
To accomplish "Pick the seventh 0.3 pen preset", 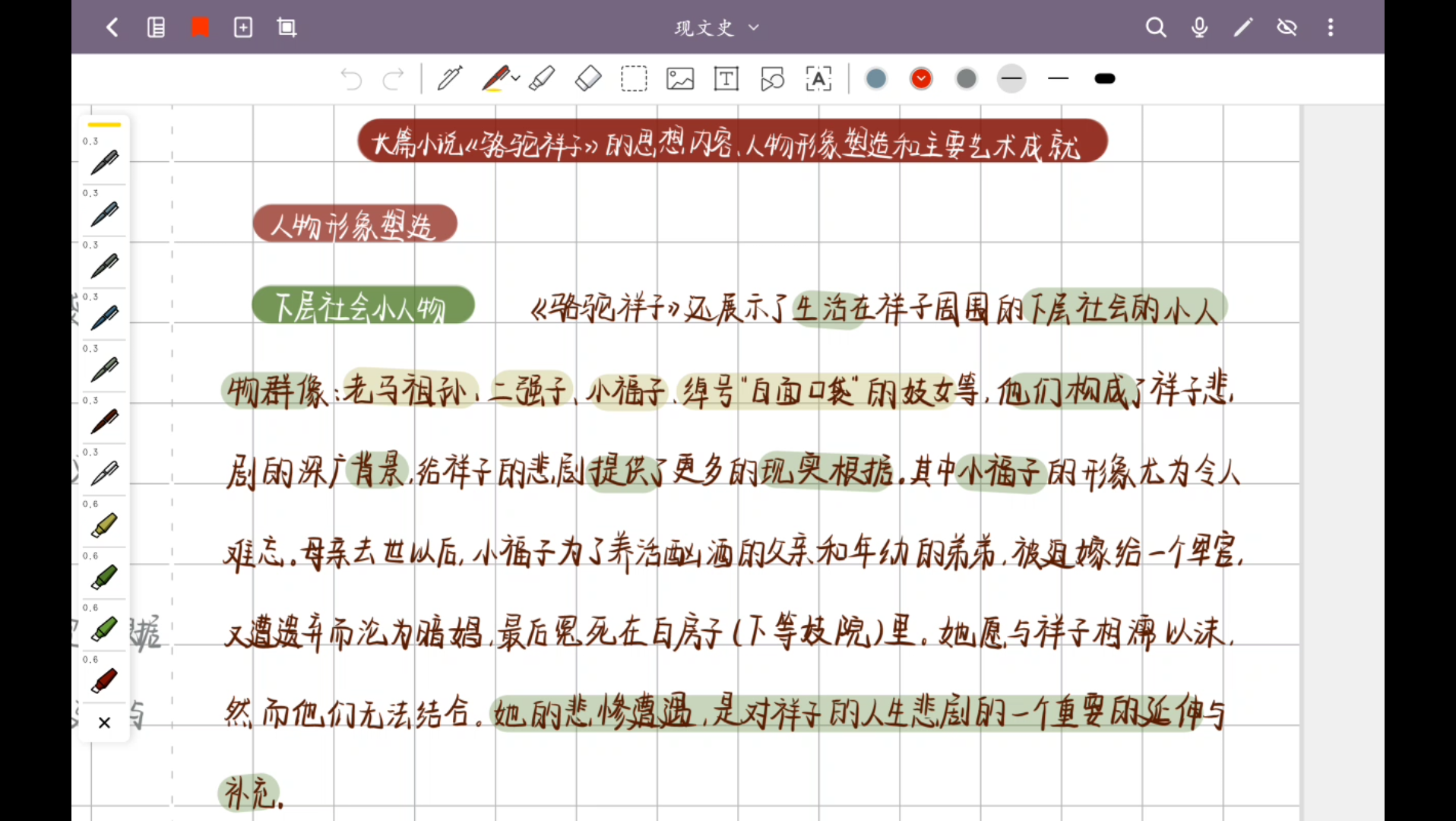I will click(x=104, y=472).
